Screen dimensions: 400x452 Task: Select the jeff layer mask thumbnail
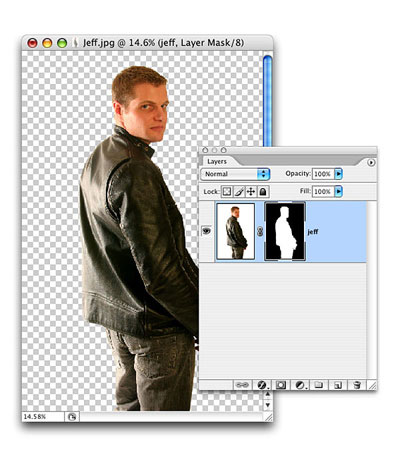285,231
